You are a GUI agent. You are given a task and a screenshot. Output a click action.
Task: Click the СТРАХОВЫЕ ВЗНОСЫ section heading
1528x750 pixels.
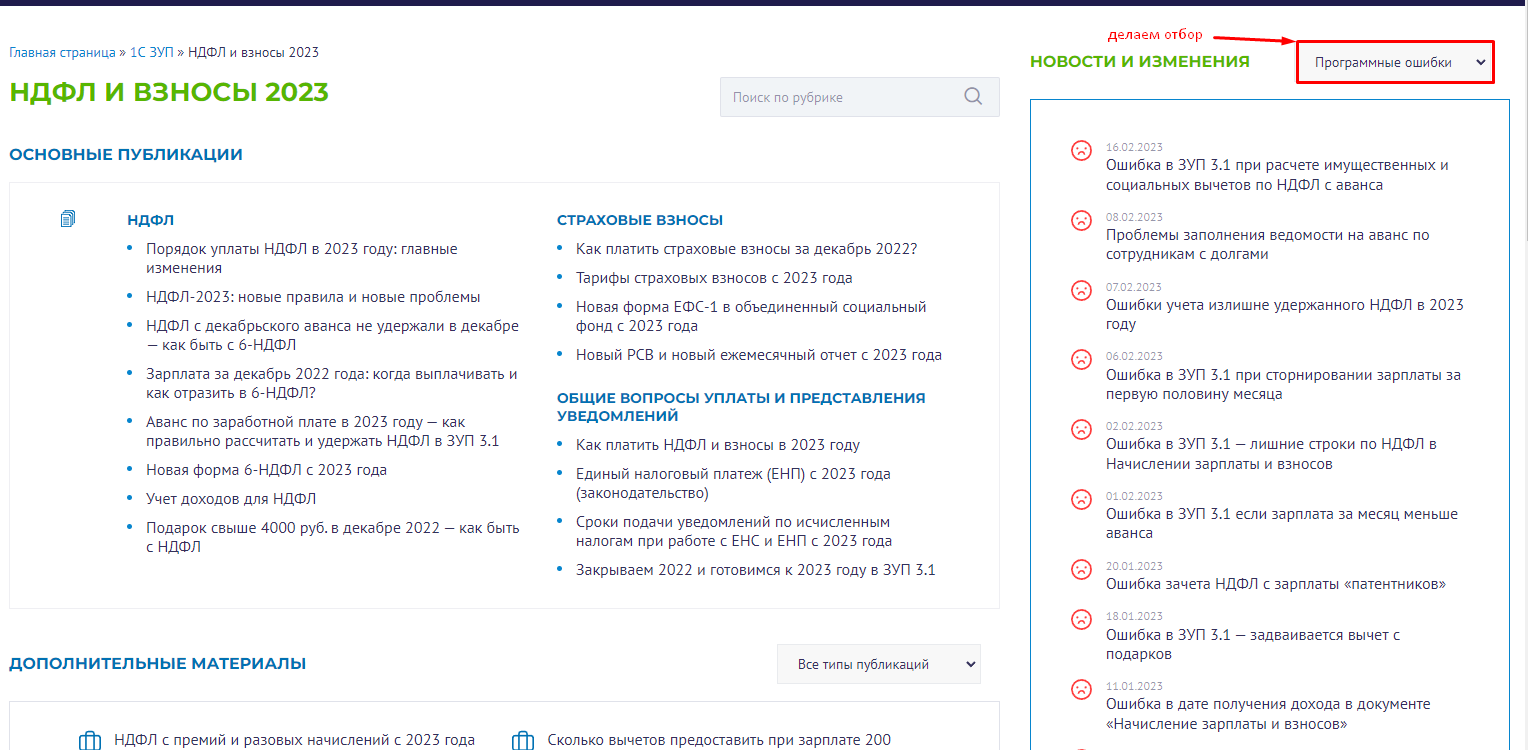(640, 220)
